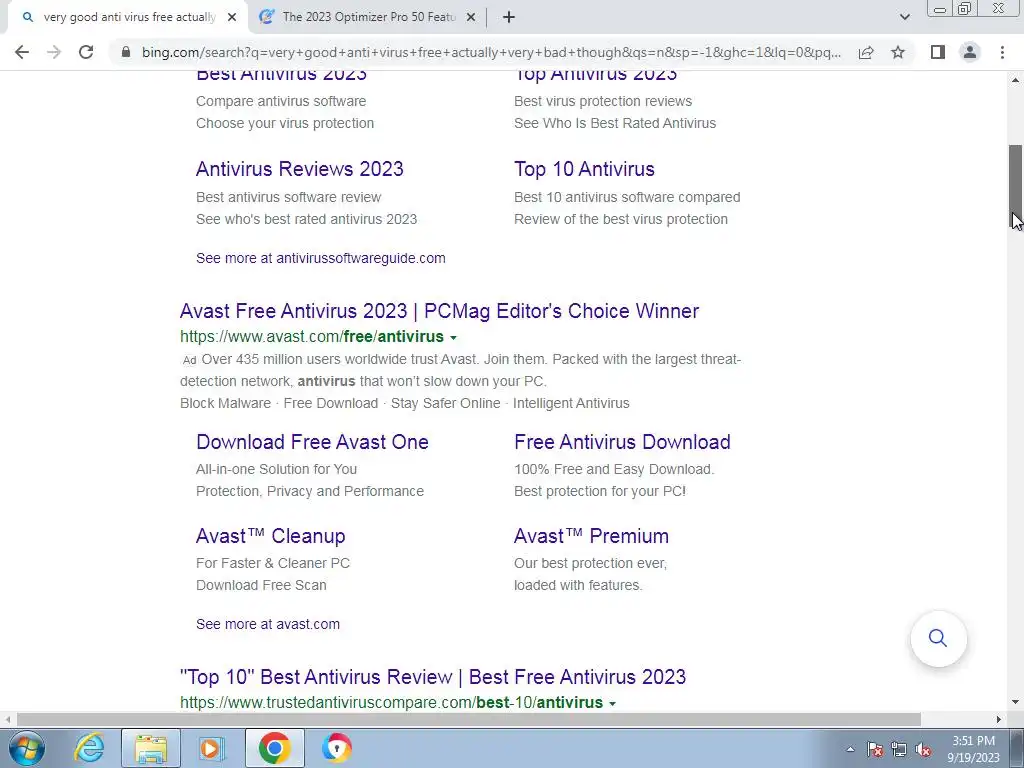Viewport: 1024px width, 768px height.
Task: Select Google Chrome taskbar icon
Action: 274,748
